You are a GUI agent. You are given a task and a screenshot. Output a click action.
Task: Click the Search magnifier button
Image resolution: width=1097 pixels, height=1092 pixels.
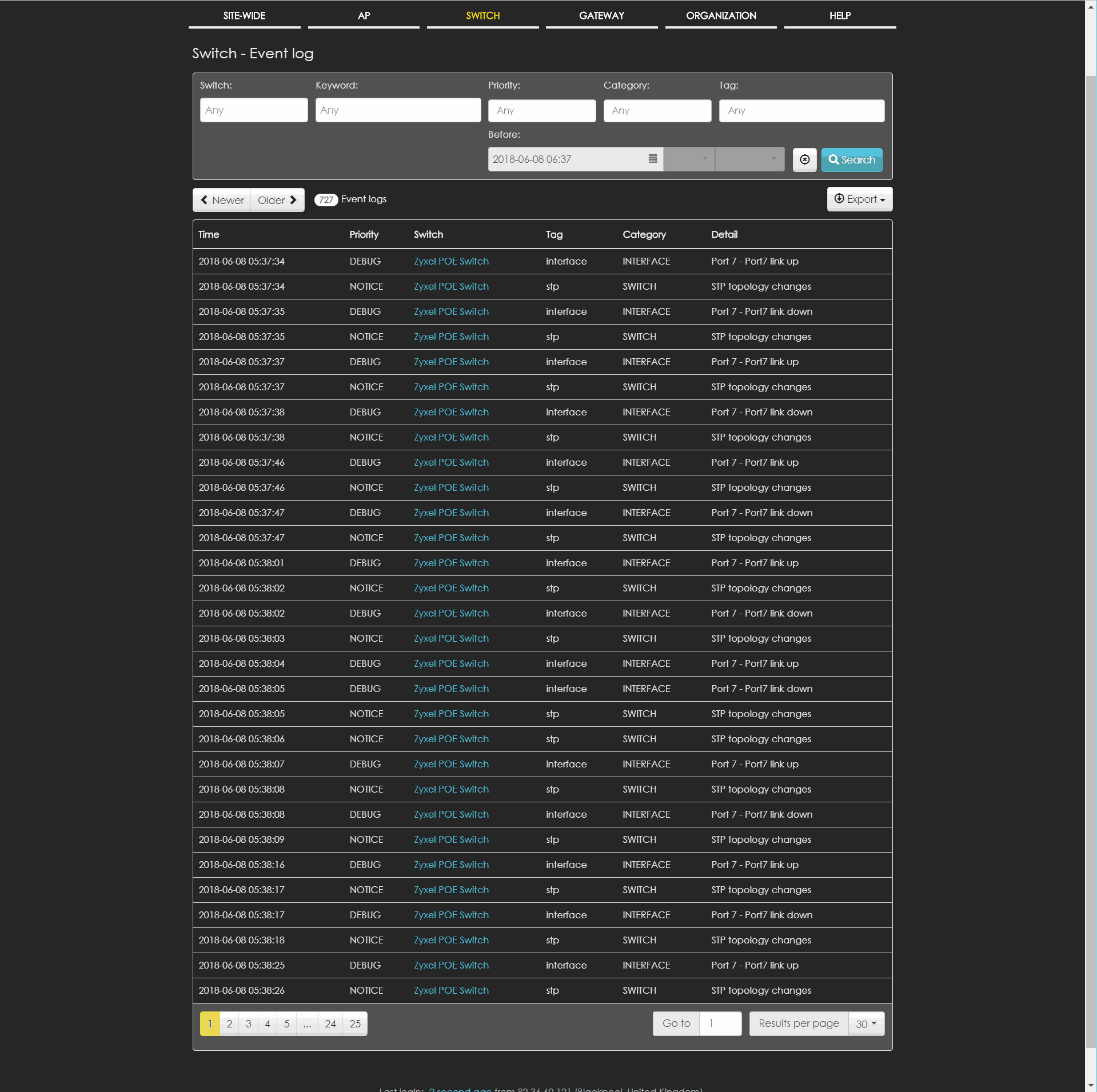click(851, 160)
